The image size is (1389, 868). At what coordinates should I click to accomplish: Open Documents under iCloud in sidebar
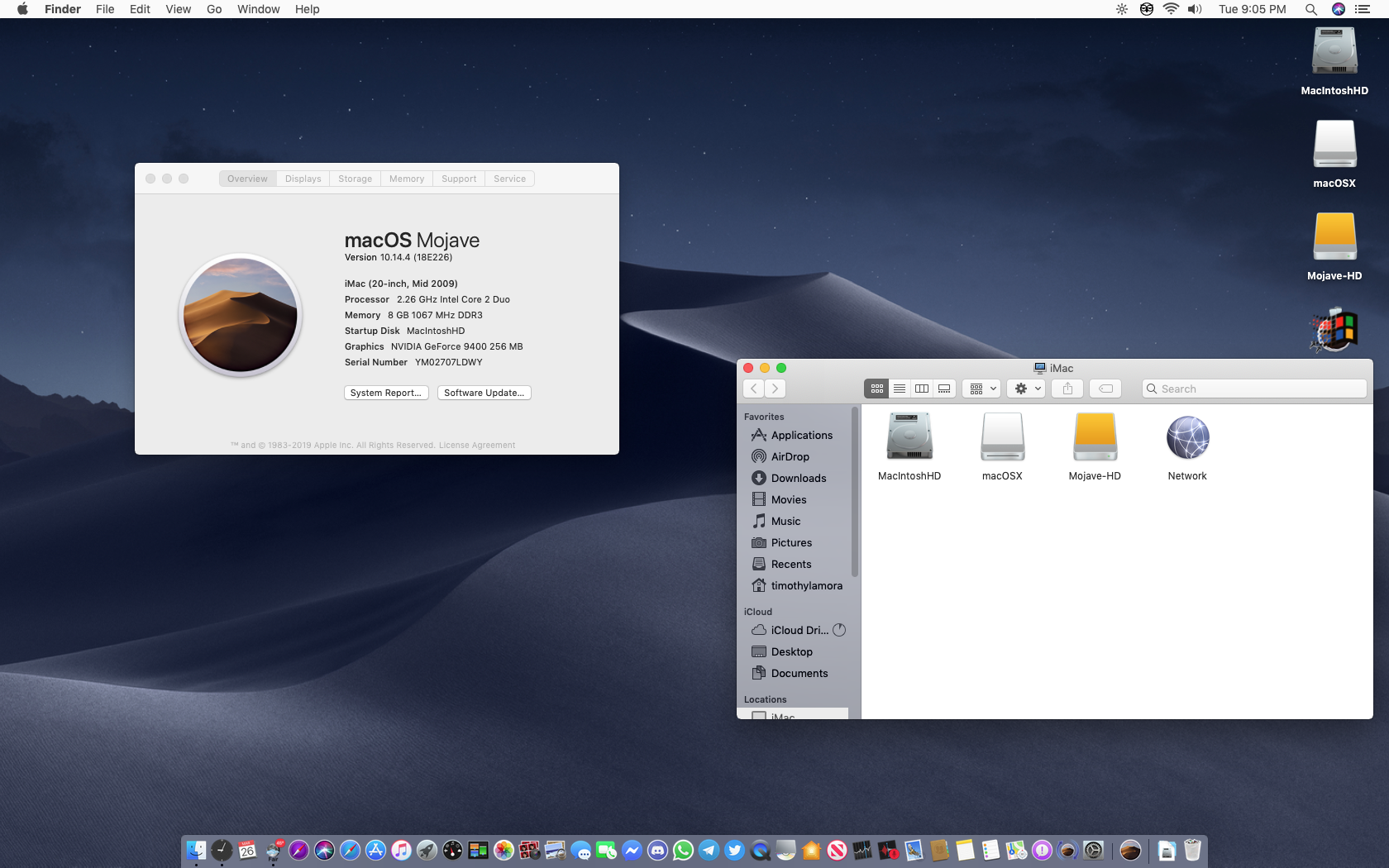pyautogui.click(x=790, y=673)
